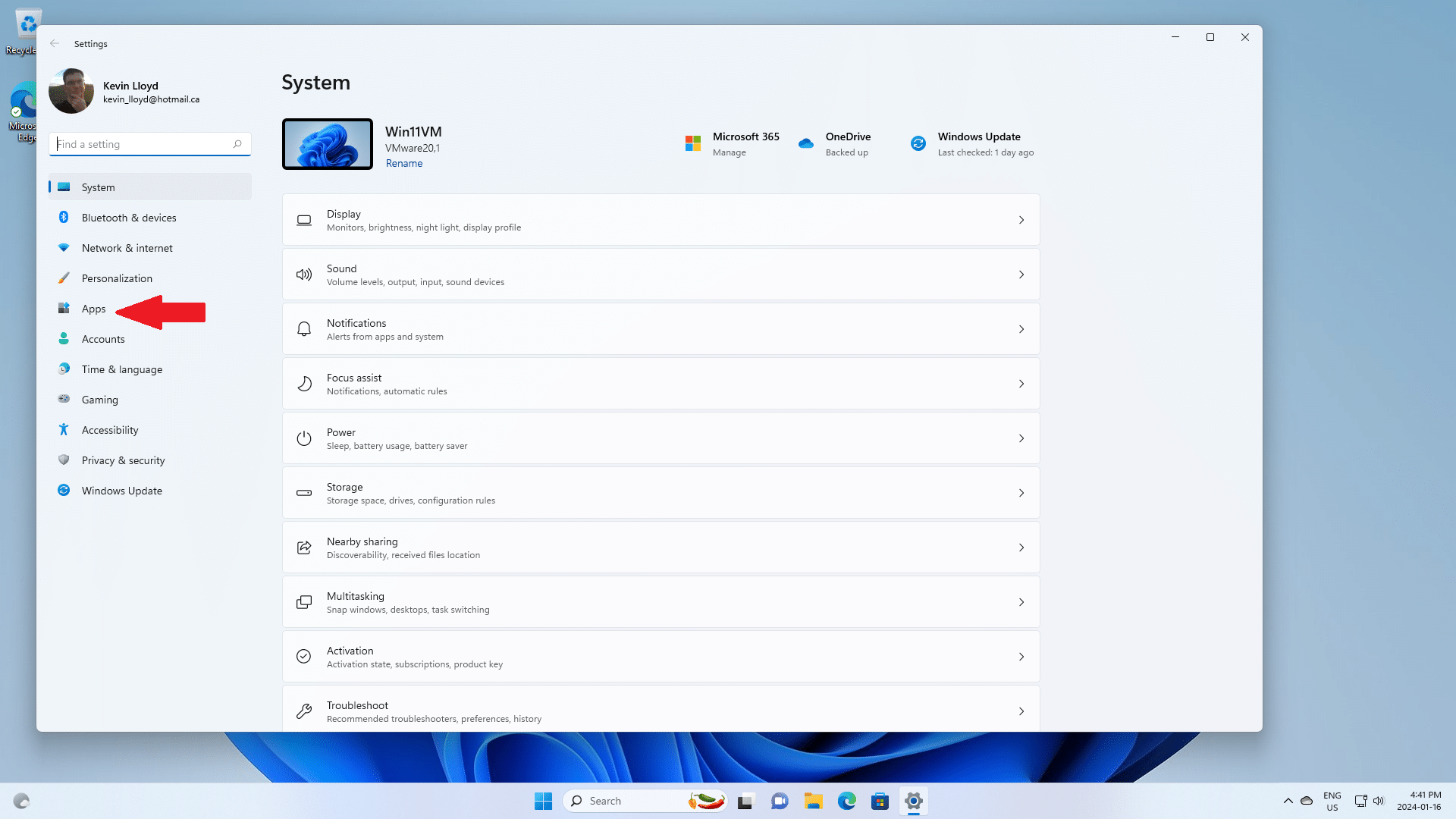Open Accessibility settings category
1456x819 pixels.
point(110,430)
